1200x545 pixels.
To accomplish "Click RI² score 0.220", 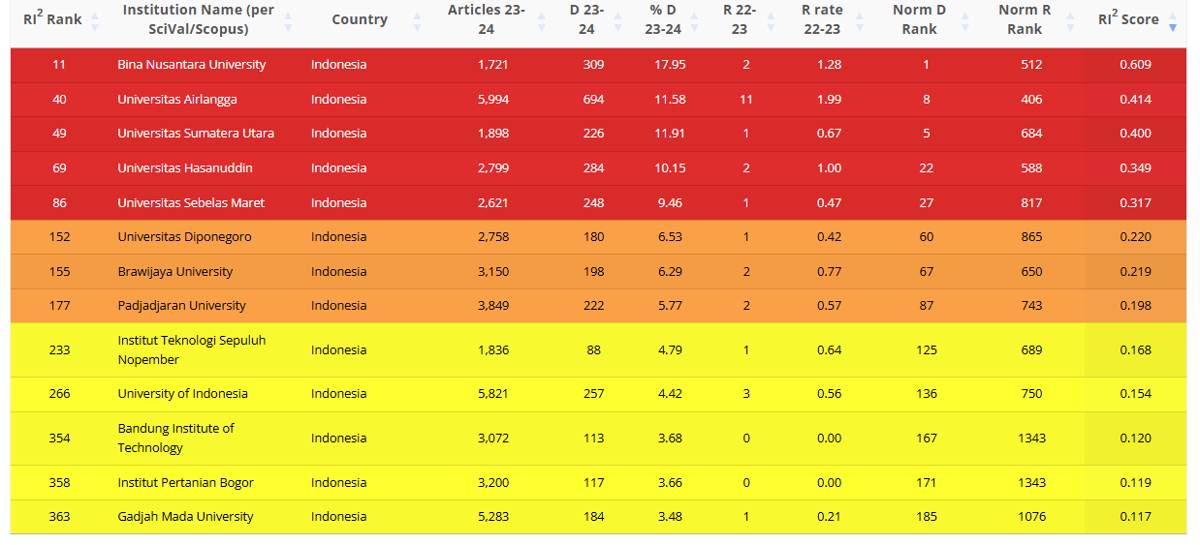I will pyautogui.click(x=1136, y=237).
